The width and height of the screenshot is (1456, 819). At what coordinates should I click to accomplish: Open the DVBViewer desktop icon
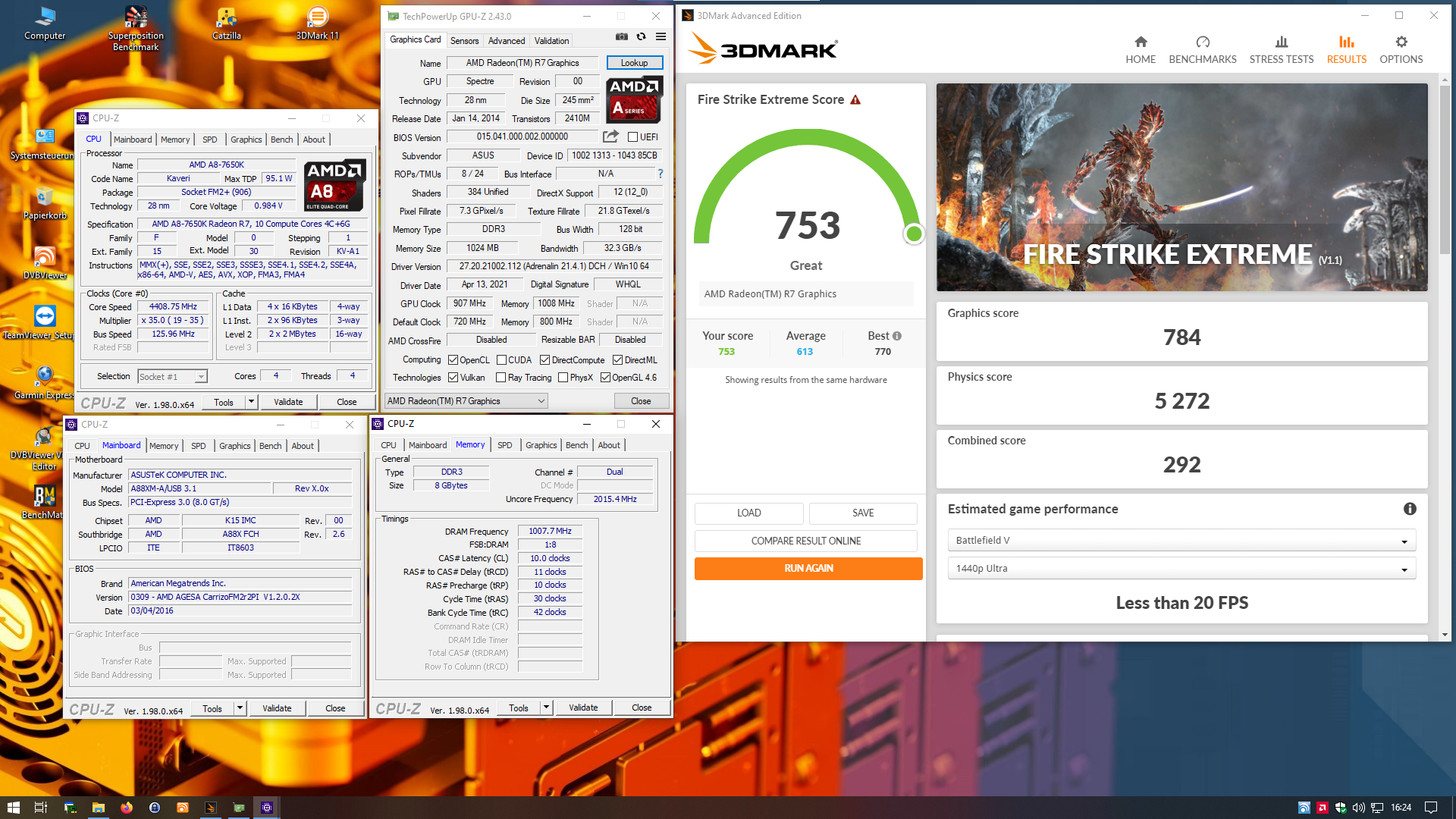(x=45, y=263)
